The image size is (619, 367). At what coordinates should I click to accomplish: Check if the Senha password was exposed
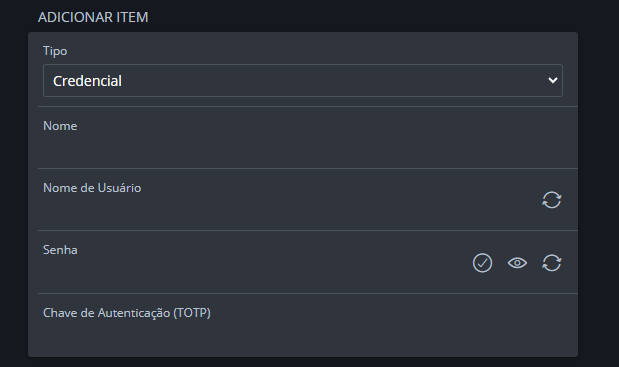[x=482, y=263]
